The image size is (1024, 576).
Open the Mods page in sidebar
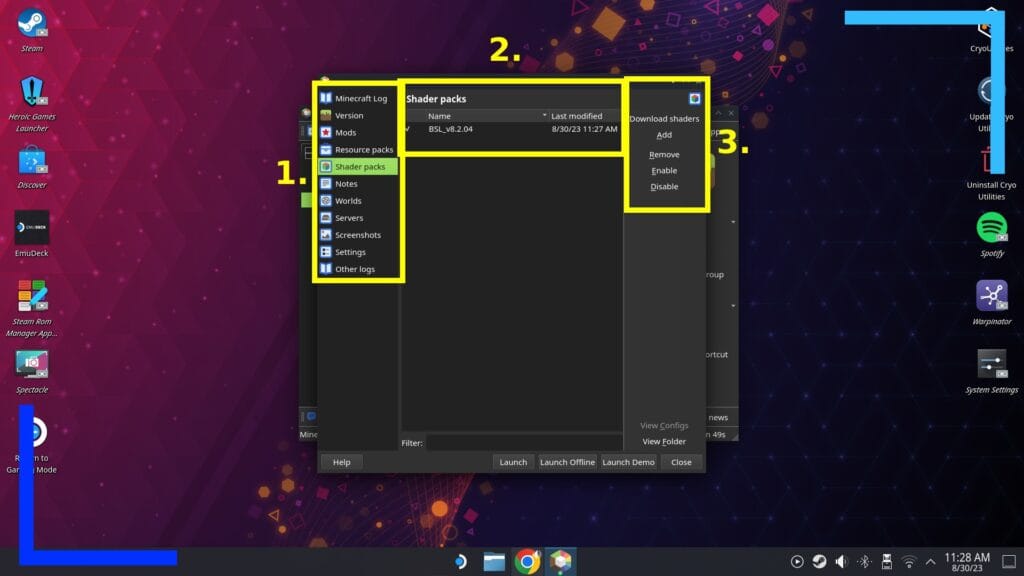[345, 132]
